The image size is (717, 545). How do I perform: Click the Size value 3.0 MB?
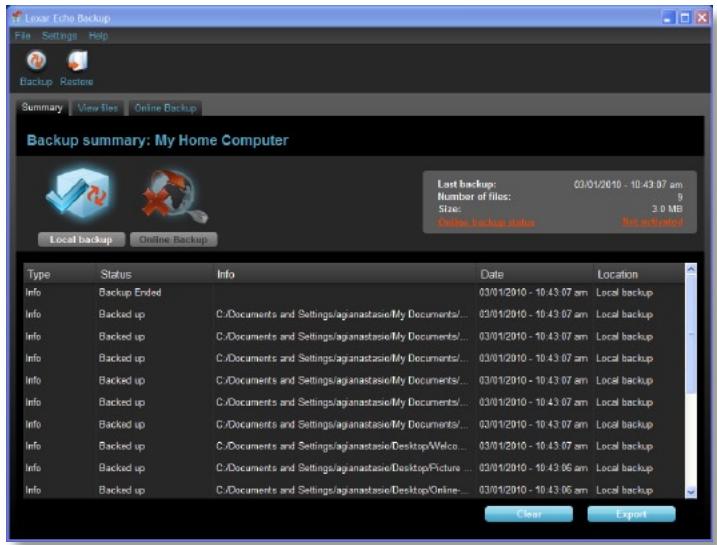click(667, 209)
